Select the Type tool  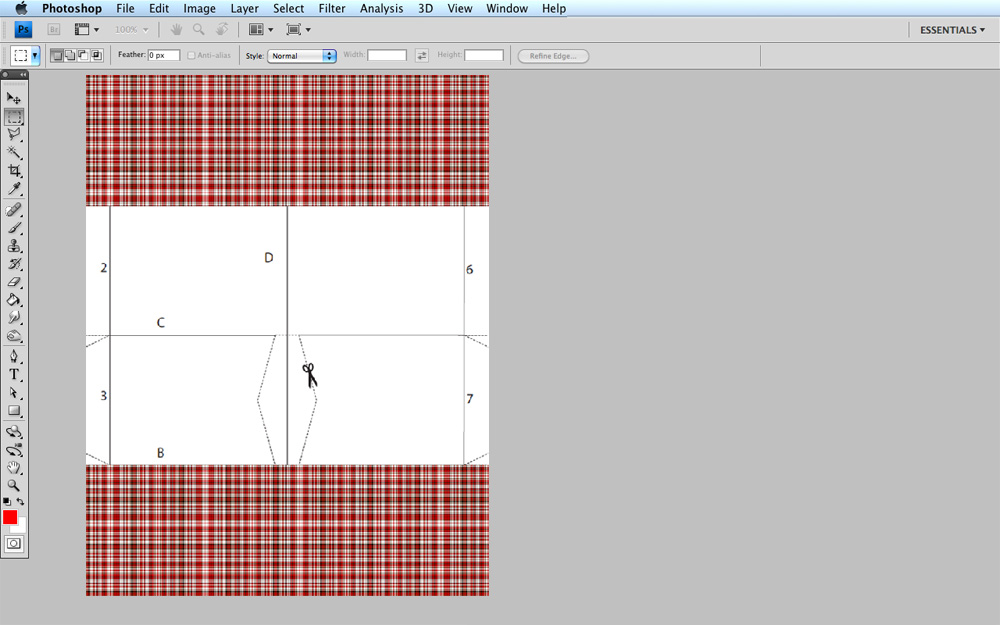(x=13, y=373)
